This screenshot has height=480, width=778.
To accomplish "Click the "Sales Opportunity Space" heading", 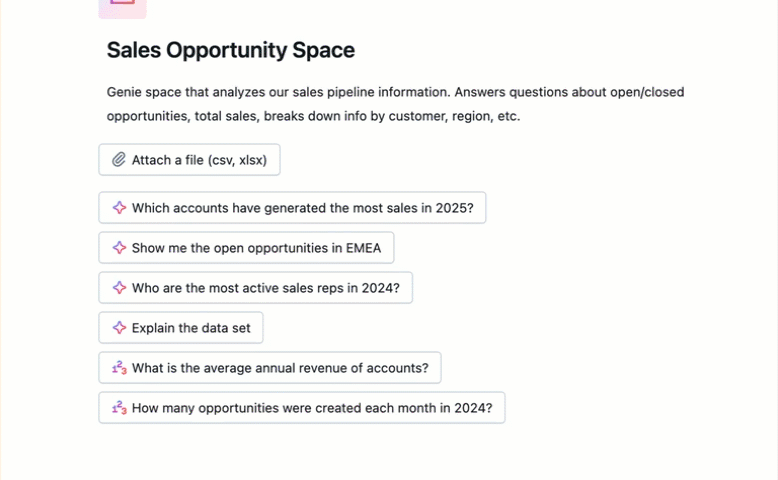I will (230, 50).
